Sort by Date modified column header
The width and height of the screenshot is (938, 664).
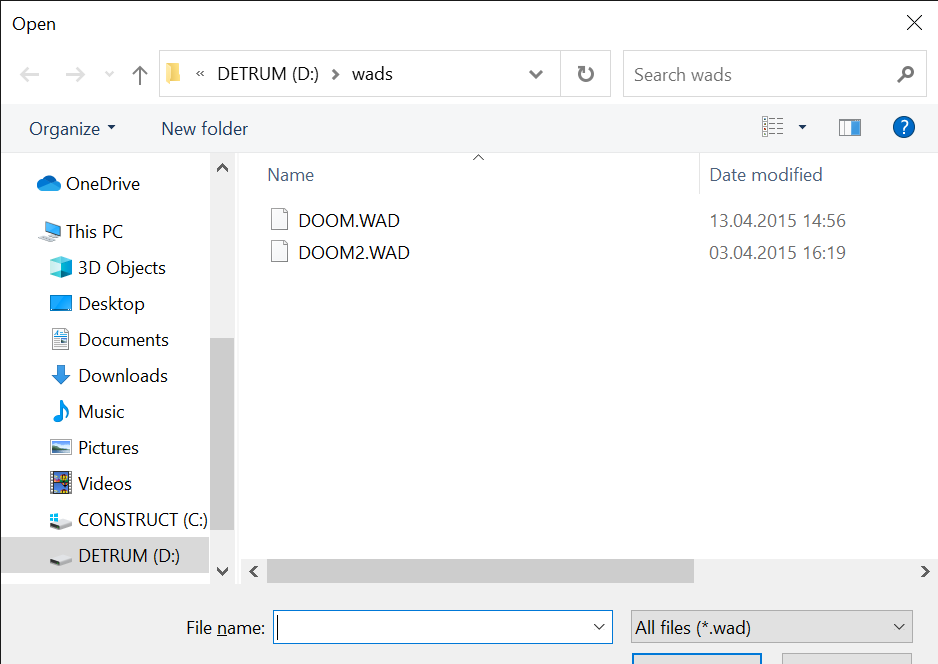(x=766, y=175)
